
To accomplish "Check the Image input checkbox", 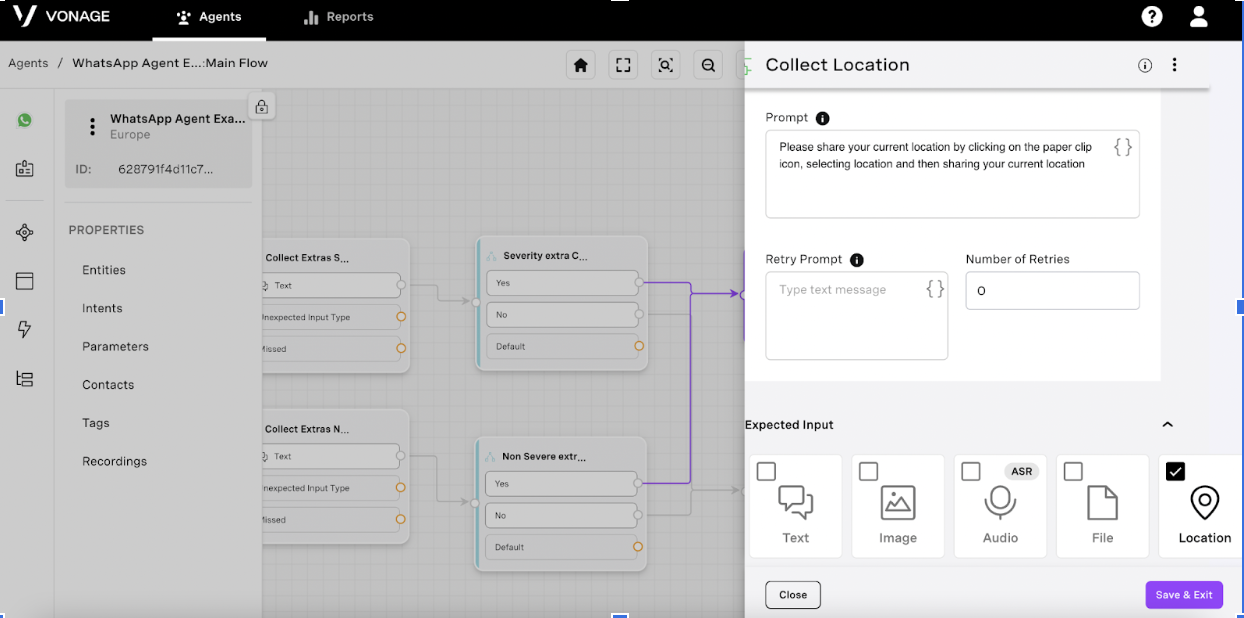I will pyautogui.click(x=869, y=471).
